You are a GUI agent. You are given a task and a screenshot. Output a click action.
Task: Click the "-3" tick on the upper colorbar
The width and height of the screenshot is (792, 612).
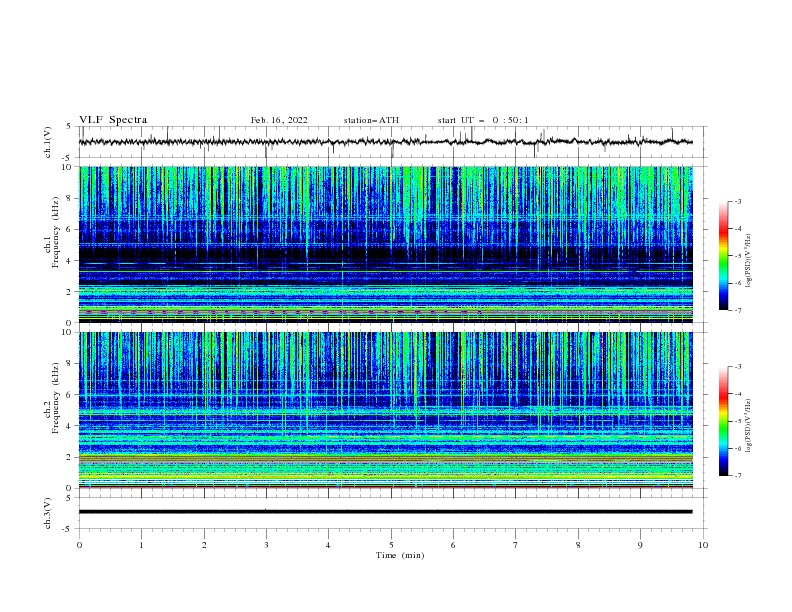(738, 201)
